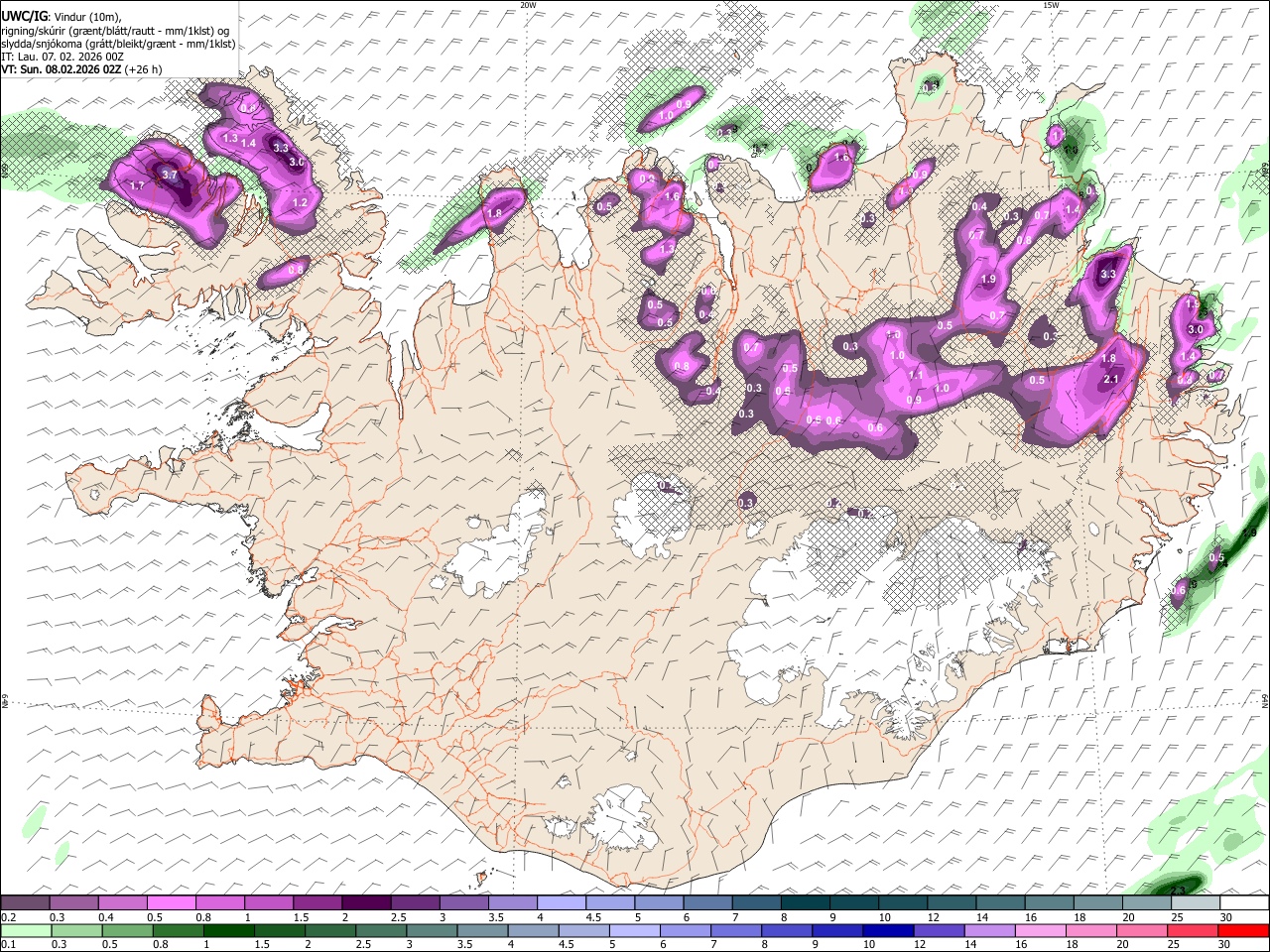Click the 'rigning/skúrir' description line

tap(115, 31)
